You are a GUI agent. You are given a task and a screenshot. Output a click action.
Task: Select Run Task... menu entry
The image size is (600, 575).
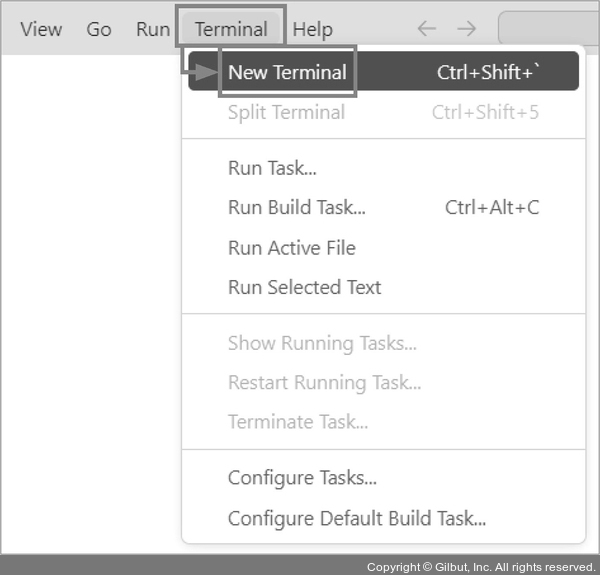tap(272, 168)
